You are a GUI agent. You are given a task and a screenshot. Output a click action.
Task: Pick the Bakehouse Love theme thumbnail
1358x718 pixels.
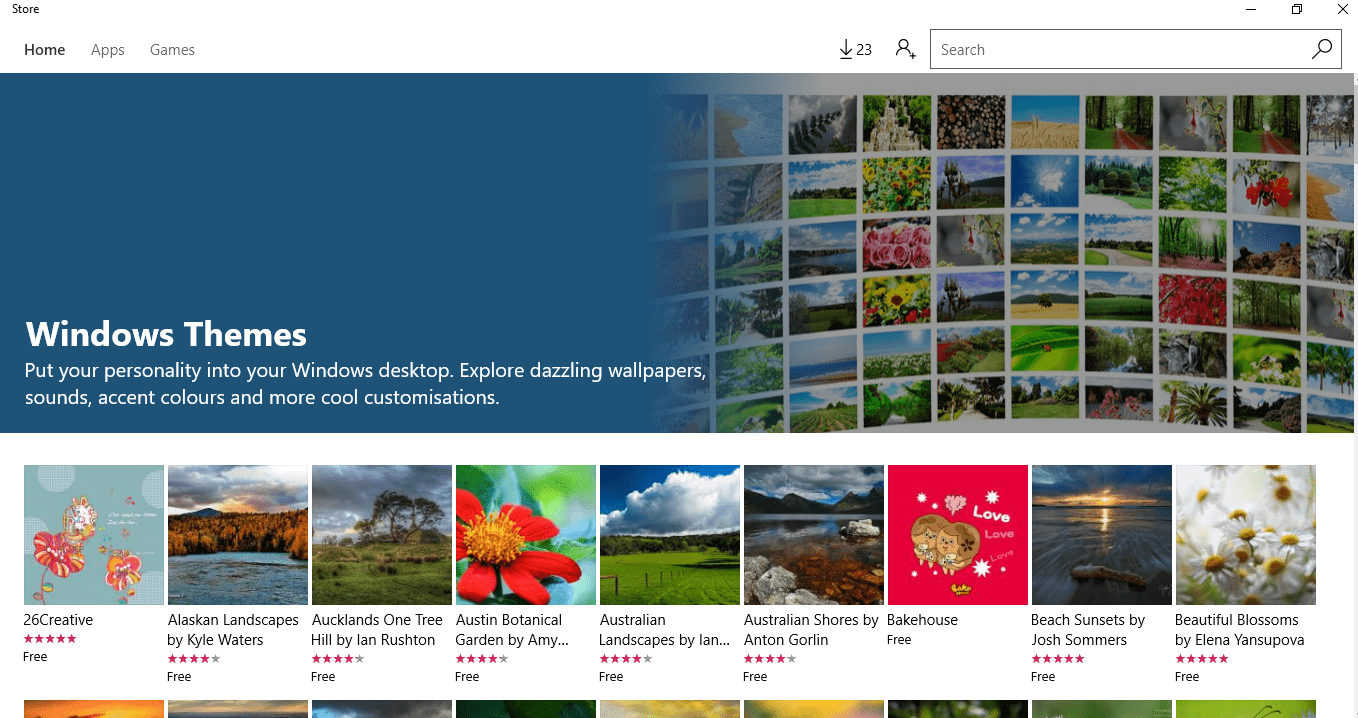click(958, 535)
